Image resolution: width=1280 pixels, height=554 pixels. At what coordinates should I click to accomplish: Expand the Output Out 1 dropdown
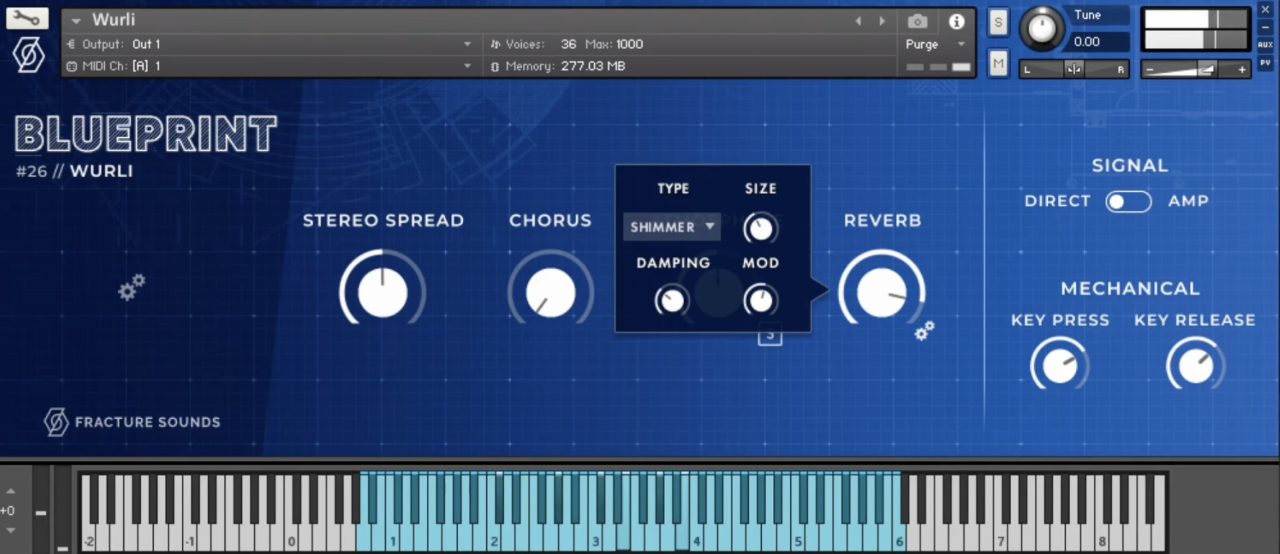[467, 44]
